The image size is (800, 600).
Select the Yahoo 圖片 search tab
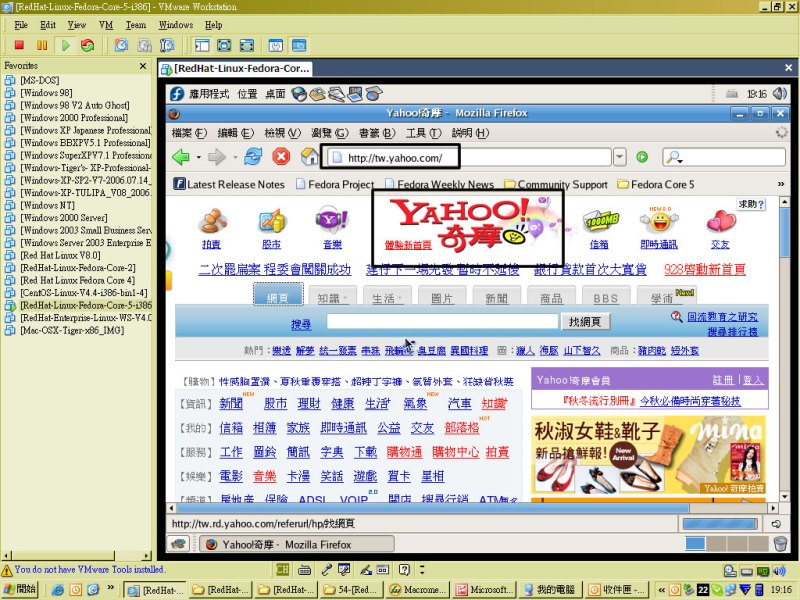click(x=442, y=297)
